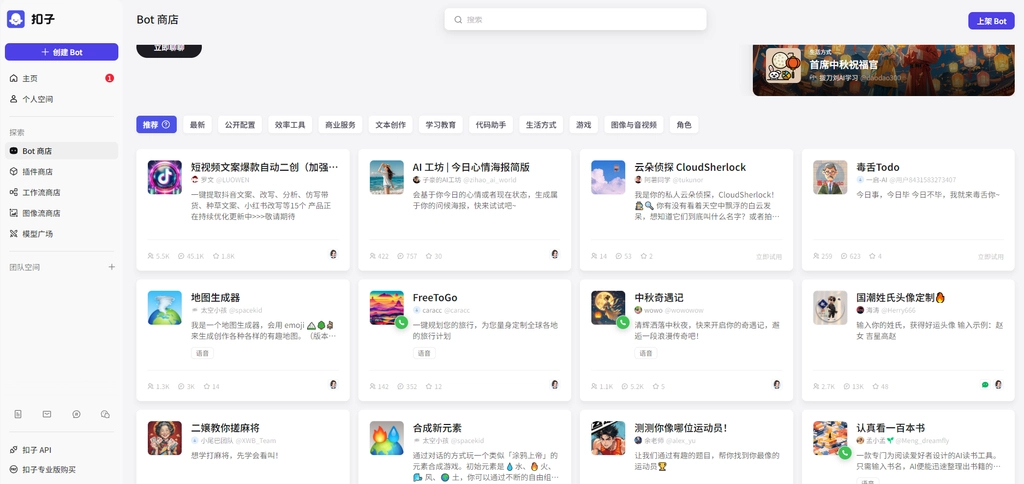The image size is (1024, 484).
Task: Open the 首席中秋祝福官 banner
Action: click(x=884, y=71)
